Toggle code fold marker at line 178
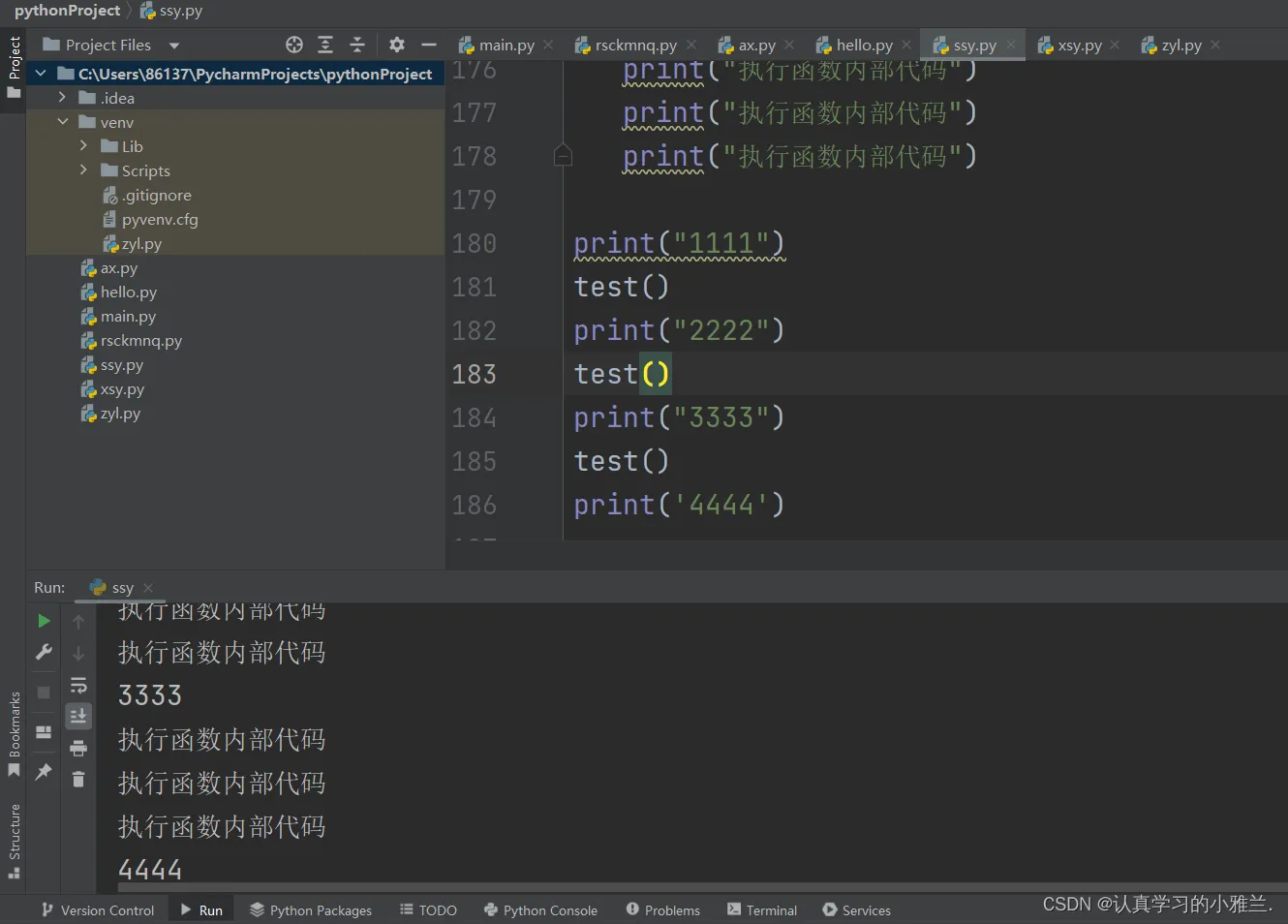This screenshot has width=1288, height=924. 563,156
